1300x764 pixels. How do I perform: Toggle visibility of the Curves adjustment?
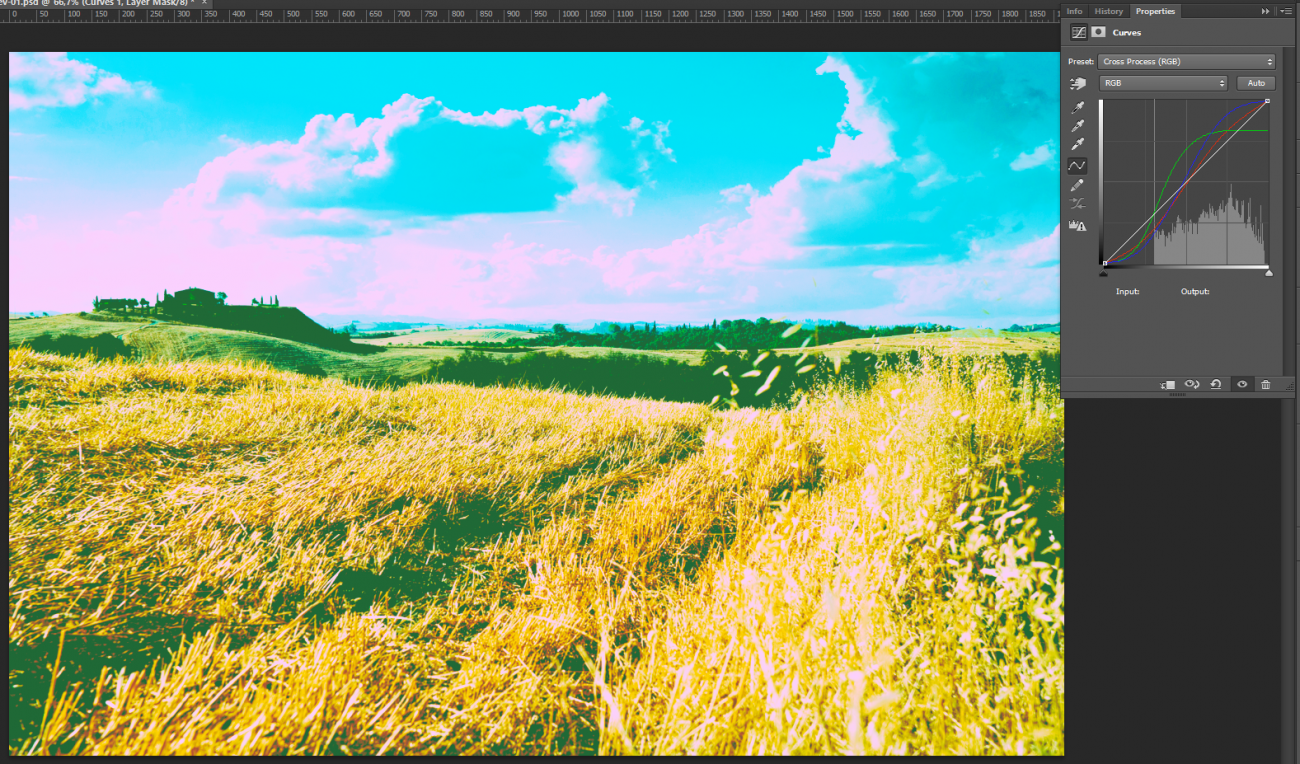pos(1242,383)
